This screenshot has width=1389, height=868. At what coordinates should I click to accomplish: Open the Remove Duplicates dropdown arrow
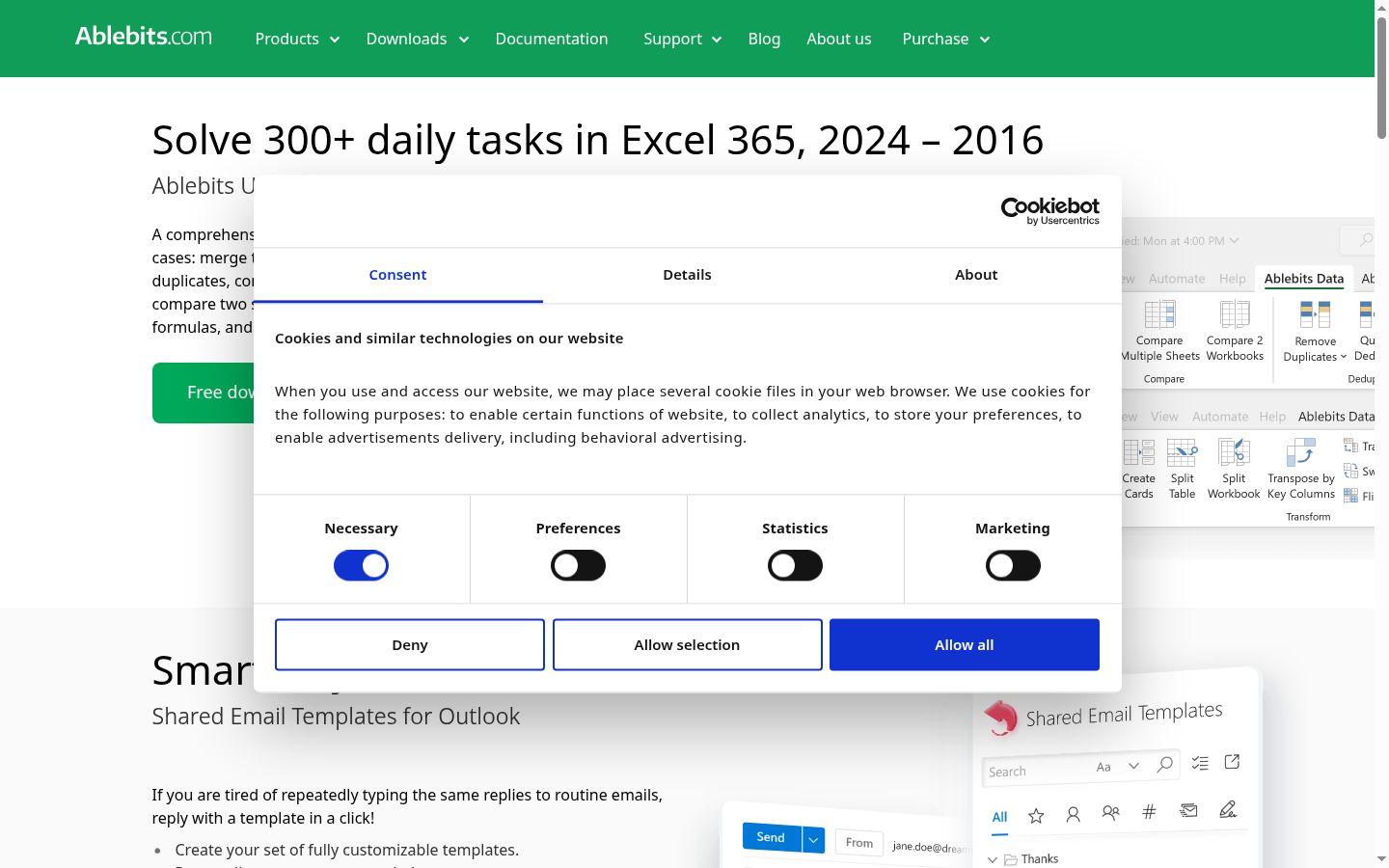click(1343, 357)
